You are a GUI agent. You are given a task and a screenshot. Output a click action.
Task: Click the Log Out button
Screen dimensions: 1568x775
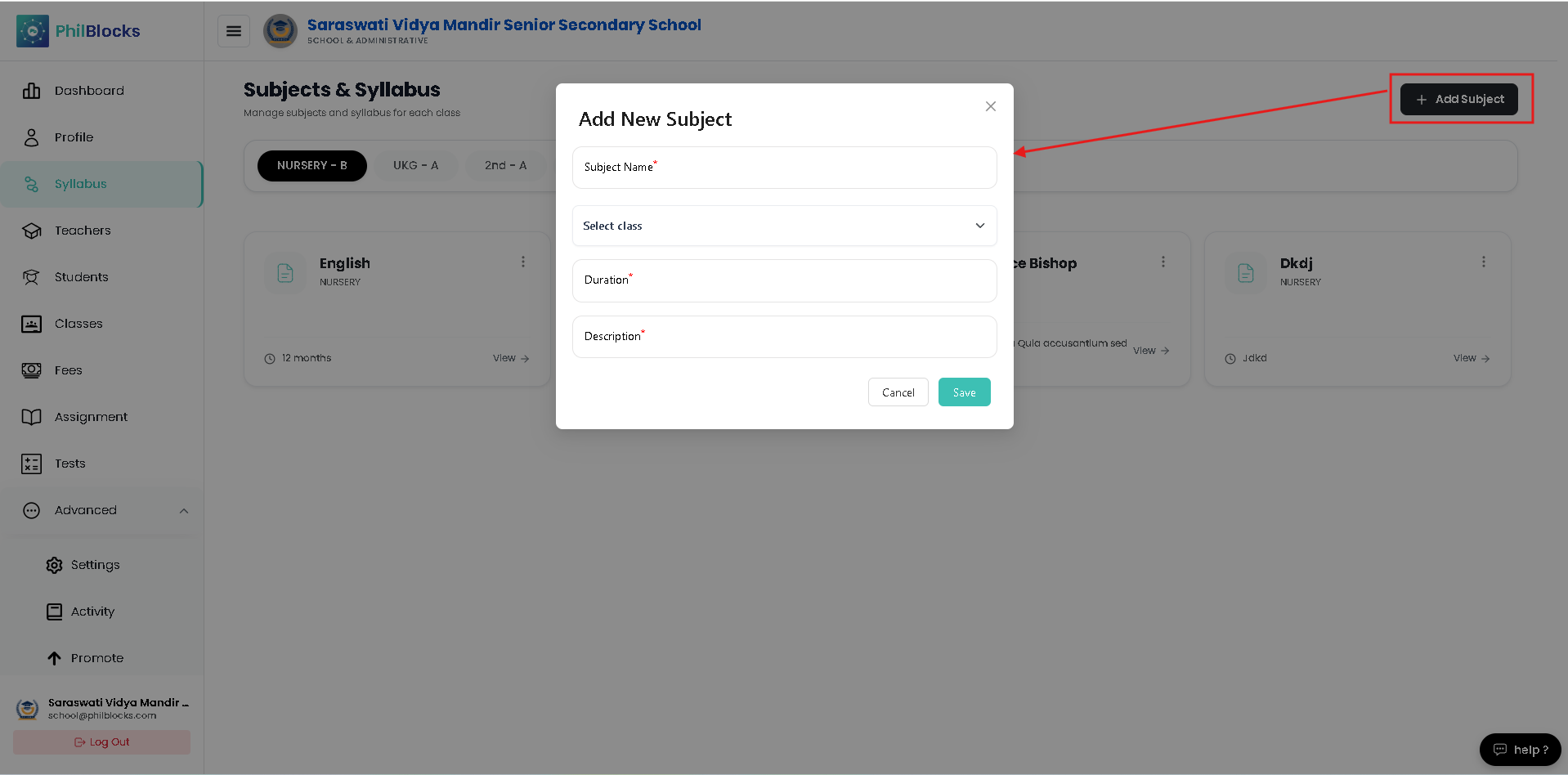101,742
